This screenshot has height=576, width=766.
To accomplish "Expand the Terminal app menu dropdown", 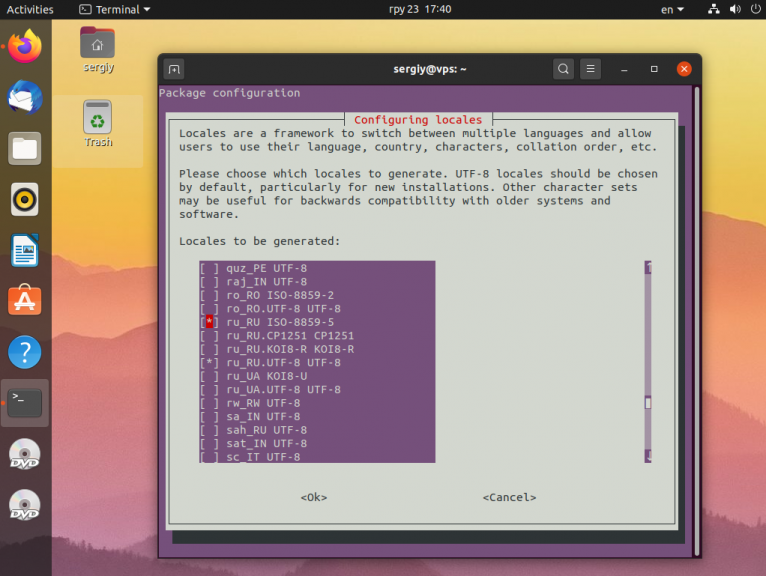I will (x=115, y=9).
